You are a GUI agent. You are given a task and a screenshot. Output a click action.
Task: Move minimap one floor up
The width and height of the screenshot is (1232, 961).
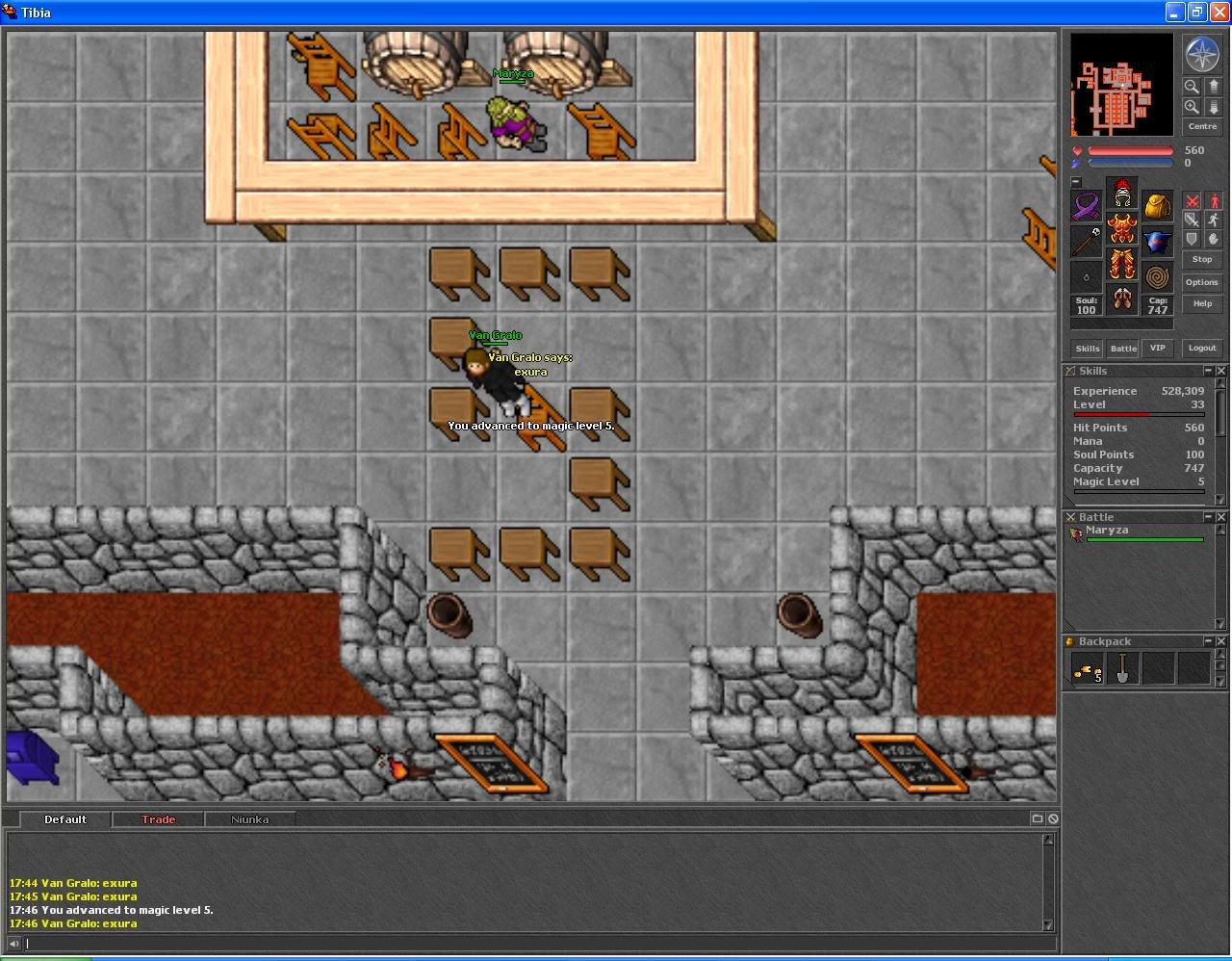pyautogui.click(x=1213, y=86)
